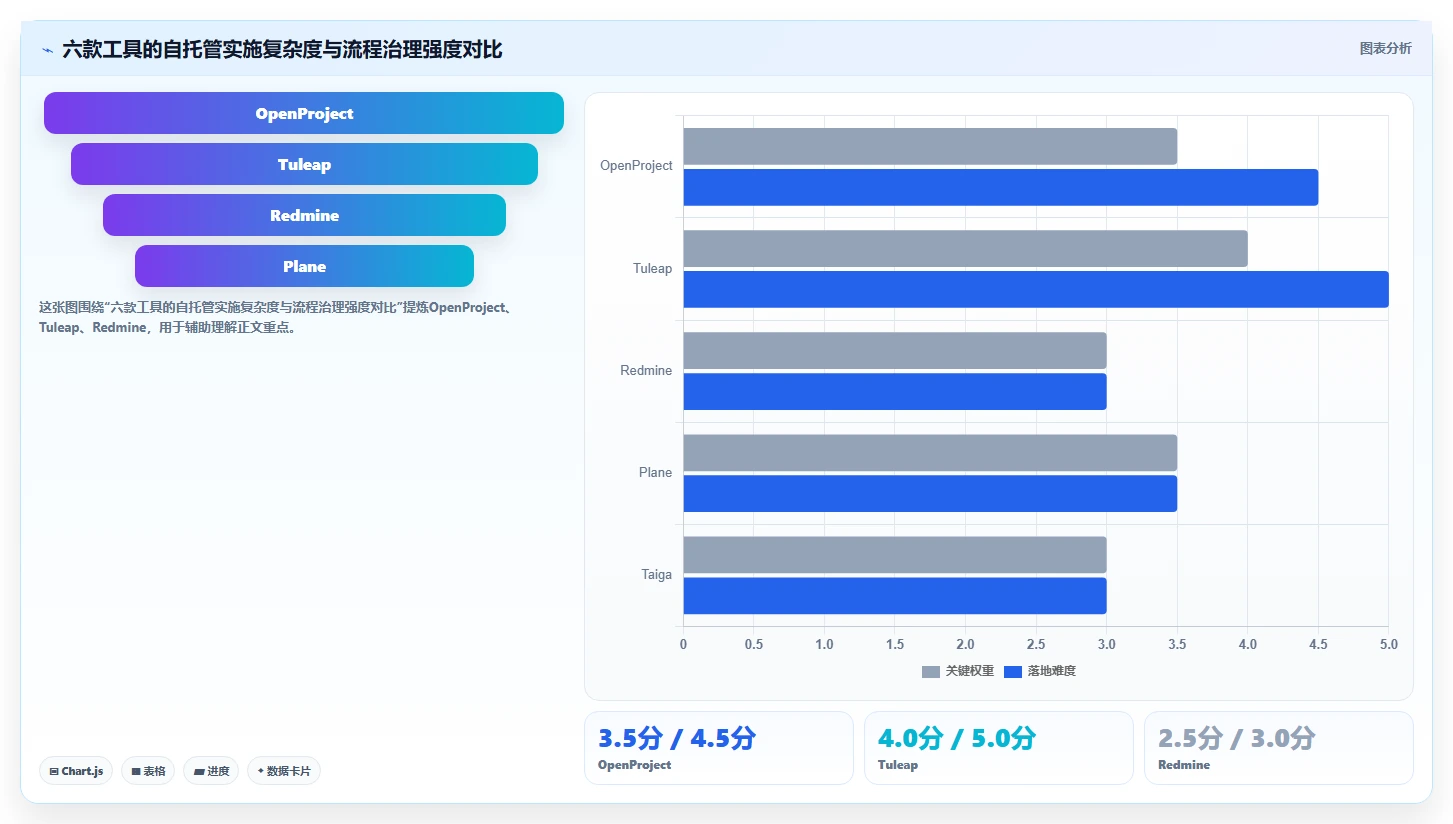Click the 1.5 x-axis tick label

pyautogui.click(x=895, y=645)
